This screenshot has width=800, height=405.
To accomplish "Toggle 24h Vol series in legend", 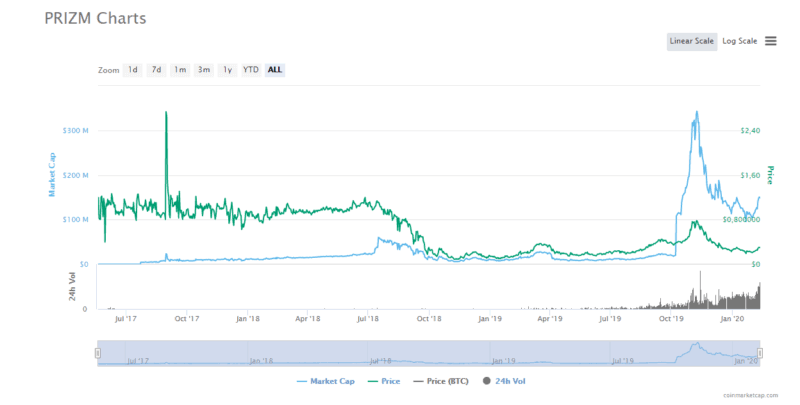I will point(504,382).
